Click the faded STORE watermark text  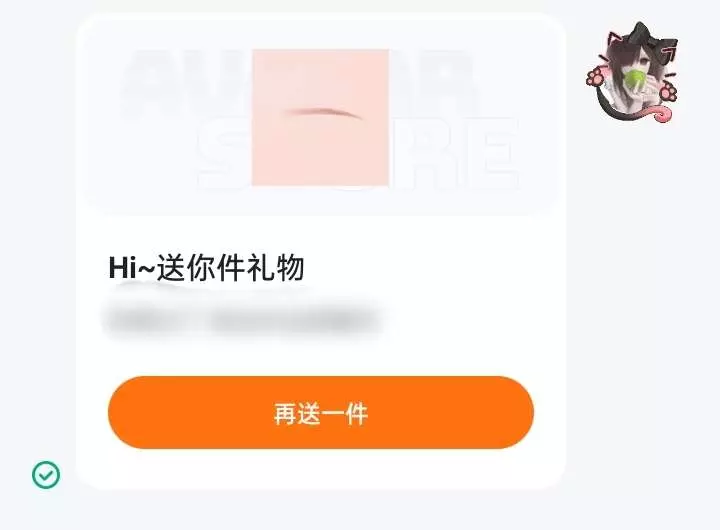pyautogui.click(x=358, y=152)
